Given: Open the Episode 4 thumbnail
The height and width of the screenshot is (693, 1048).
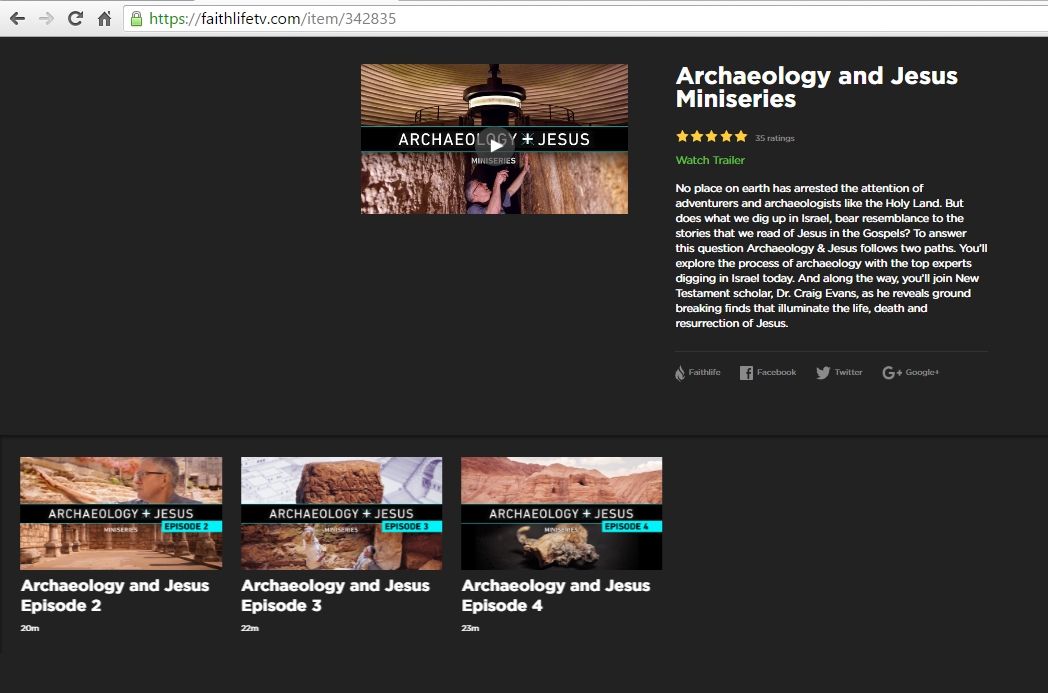Looking at the screenshot, I should [561, 513].
